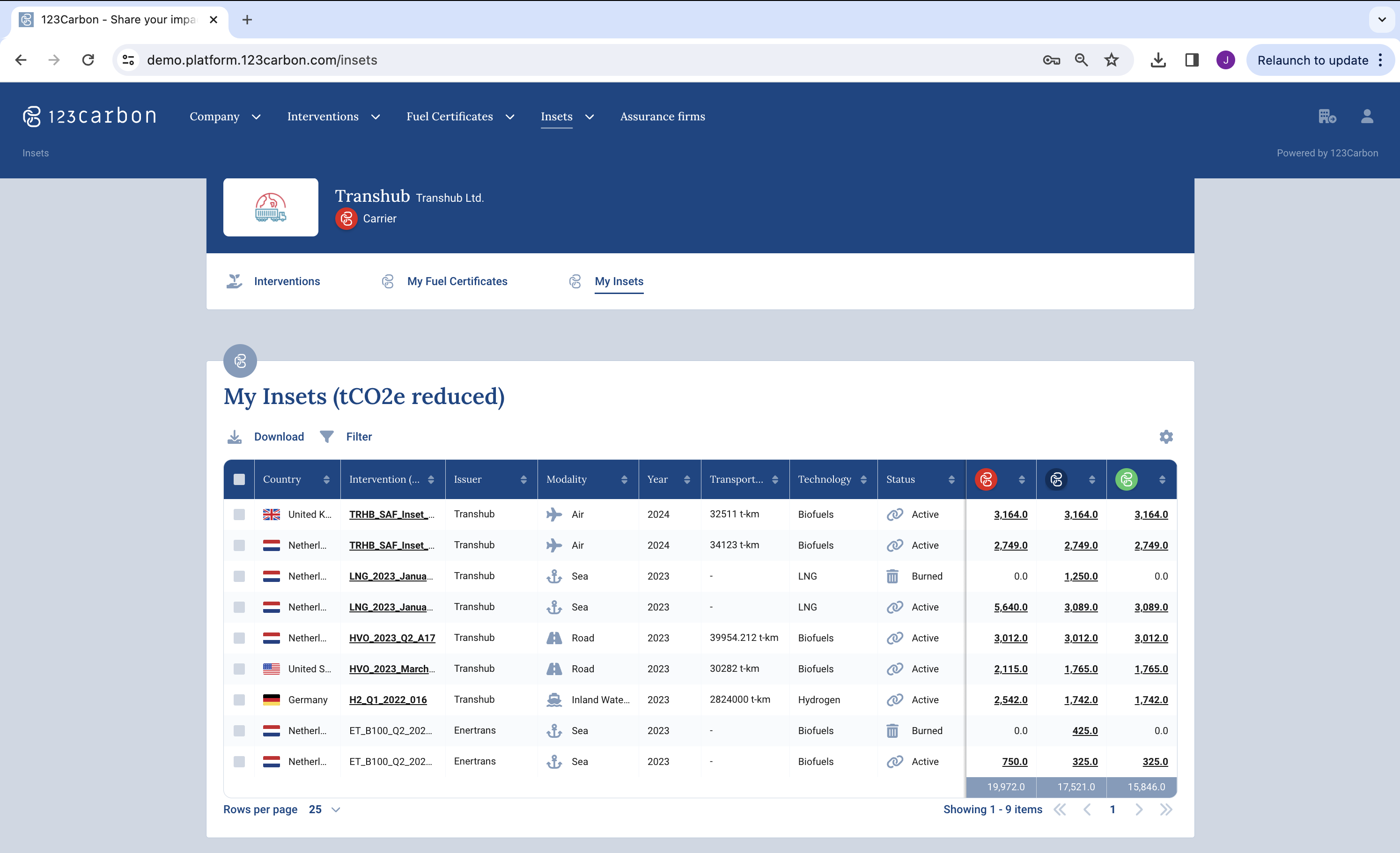Screen dimensions: 1400x853
Task: Open the user profile icon
Action: tap(1367, 116)
